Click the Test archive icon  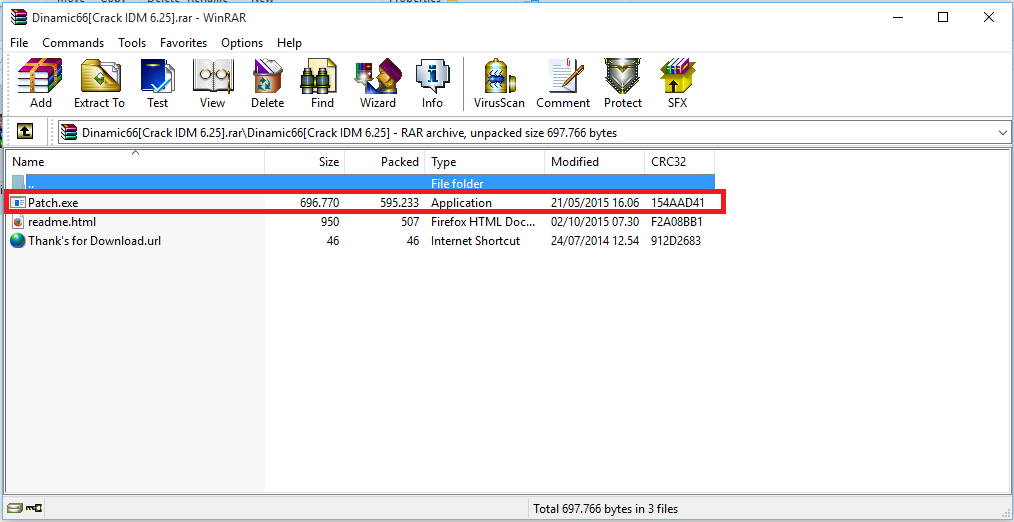click(157, 83)
